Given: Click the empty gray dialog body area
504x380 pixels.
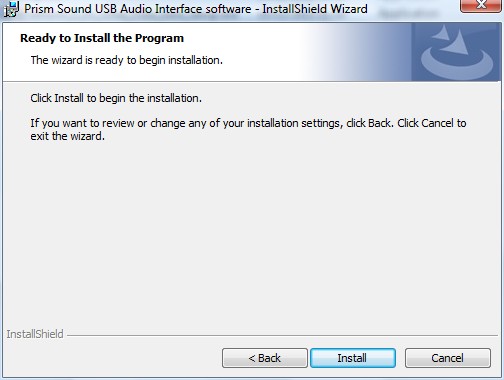Looking at the screenshot, I should pos(250,233).
